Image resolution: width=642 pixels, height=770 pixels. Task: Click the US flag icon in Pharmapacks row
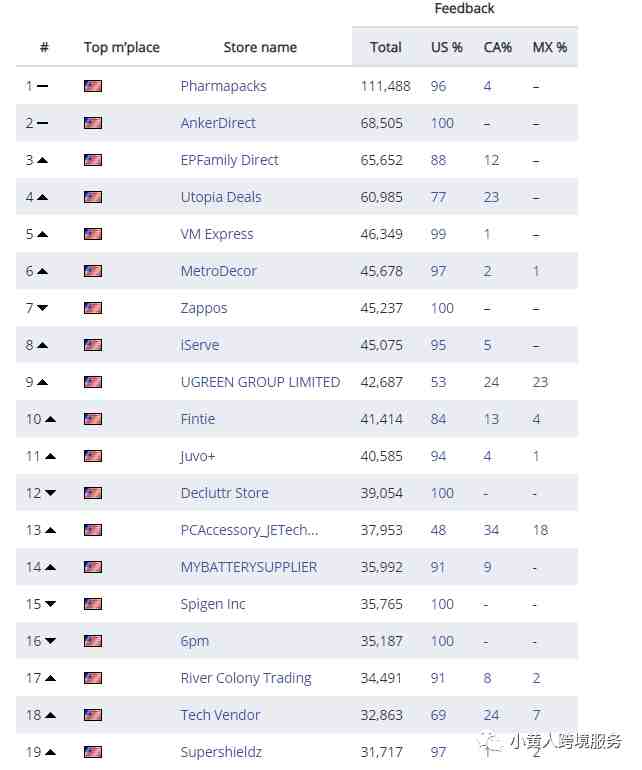coord(93,86)
